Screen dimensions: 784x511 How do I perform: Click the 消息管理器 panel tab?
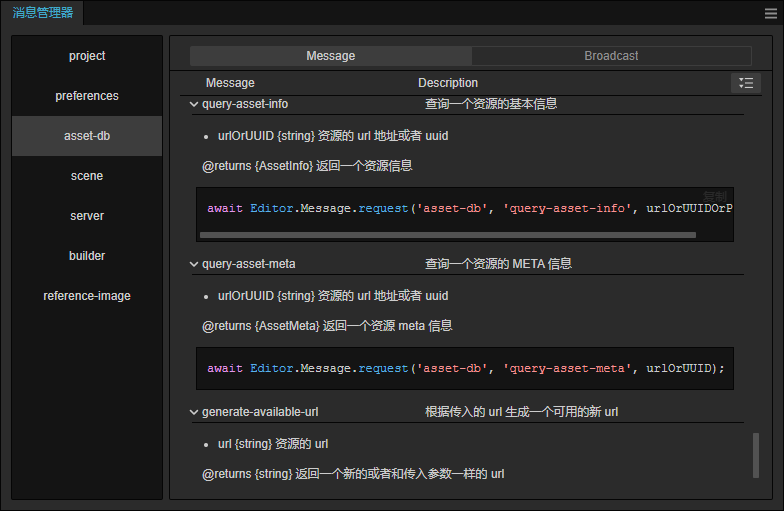[43, 13]
